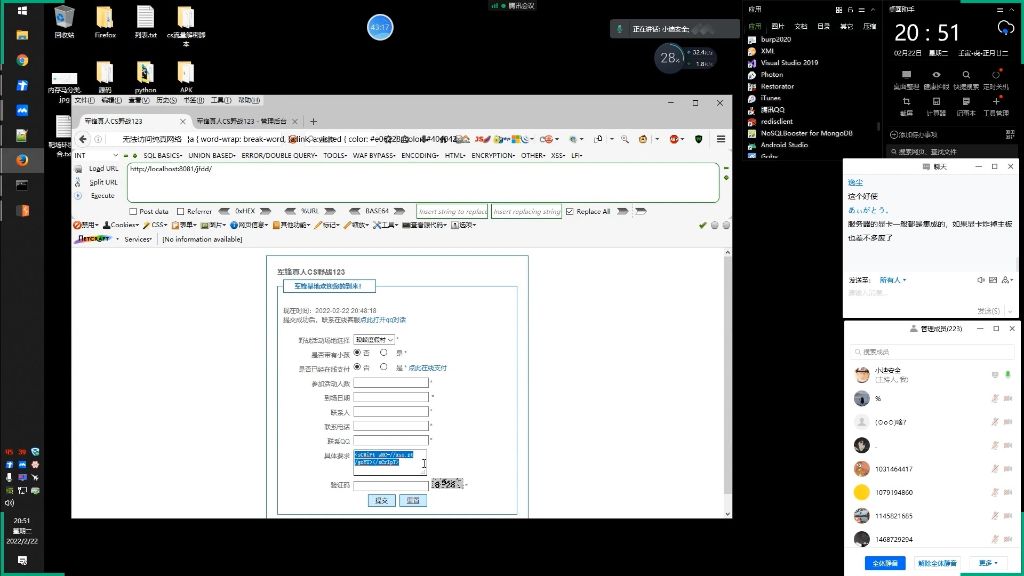Viewport: 1024px width, 576px height.
Task: Click the left arrow before 0xHEX
Action: tap(224, 212)
